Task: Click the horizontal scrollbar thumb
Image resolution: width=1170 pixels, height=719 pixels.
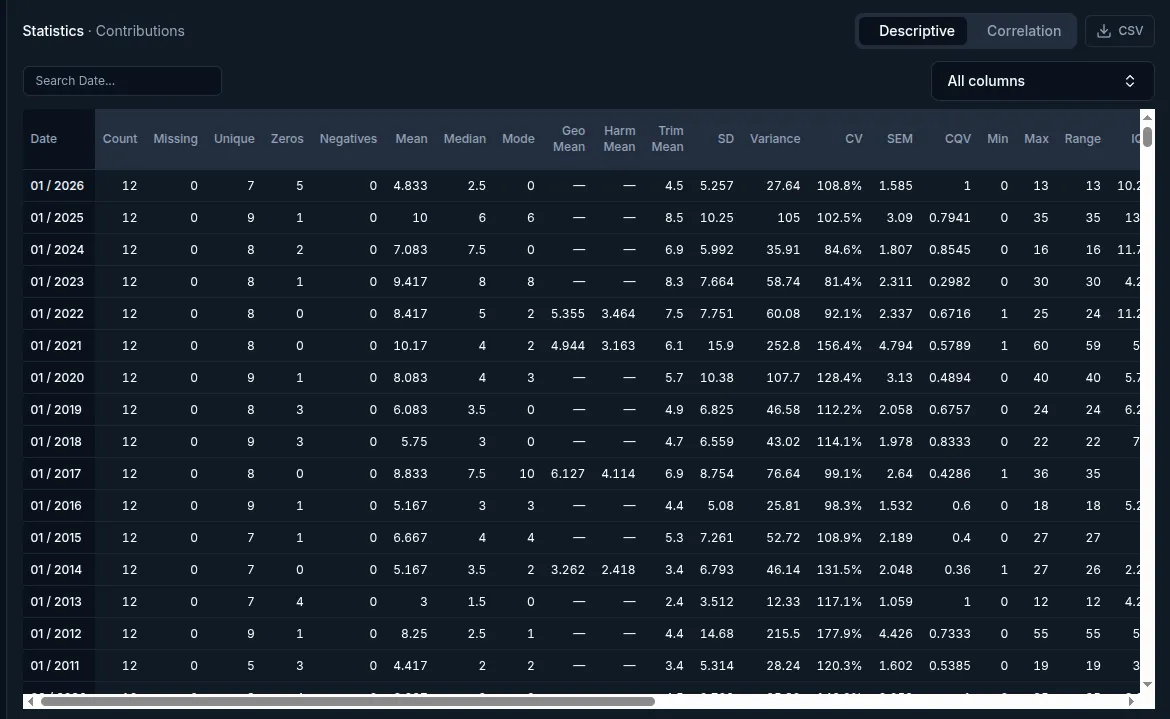Action: [348, 701]
